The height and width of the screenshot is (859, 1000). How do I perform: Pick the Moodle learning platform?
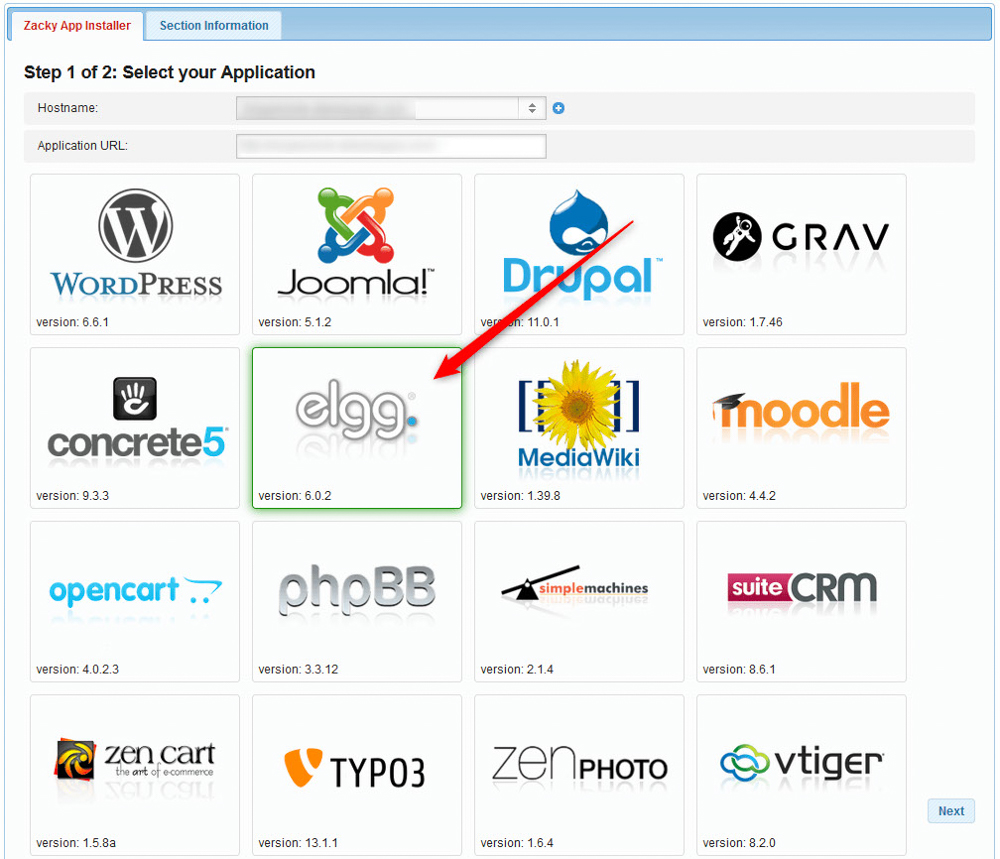click(800, 427)
